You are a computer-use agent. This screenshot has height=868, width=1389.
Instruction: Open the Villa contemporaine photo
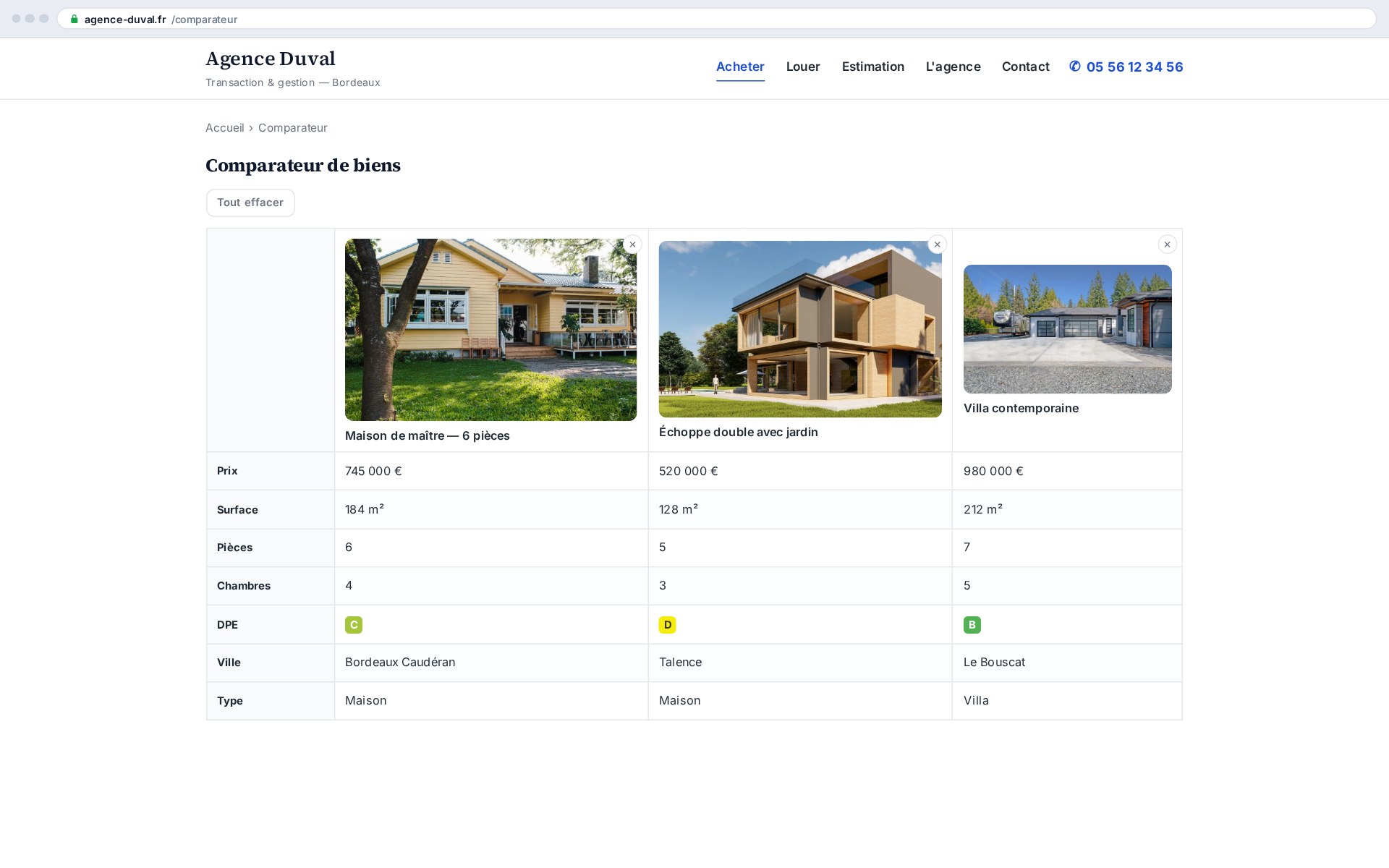point(1067,329)
